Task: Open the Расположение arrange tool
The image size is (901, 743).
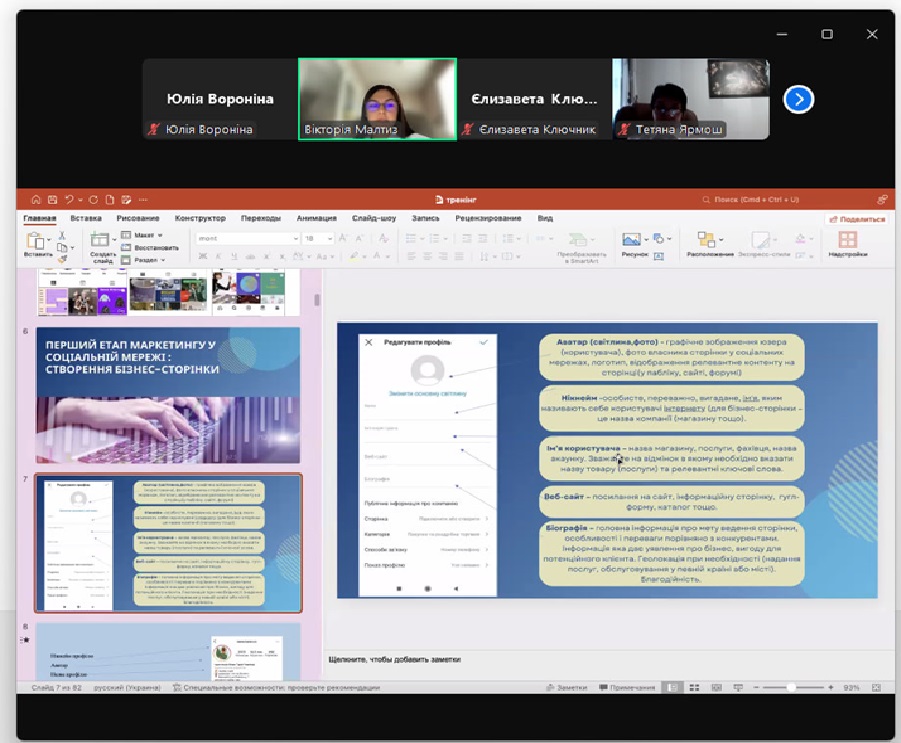Action: tap(709, 240)
